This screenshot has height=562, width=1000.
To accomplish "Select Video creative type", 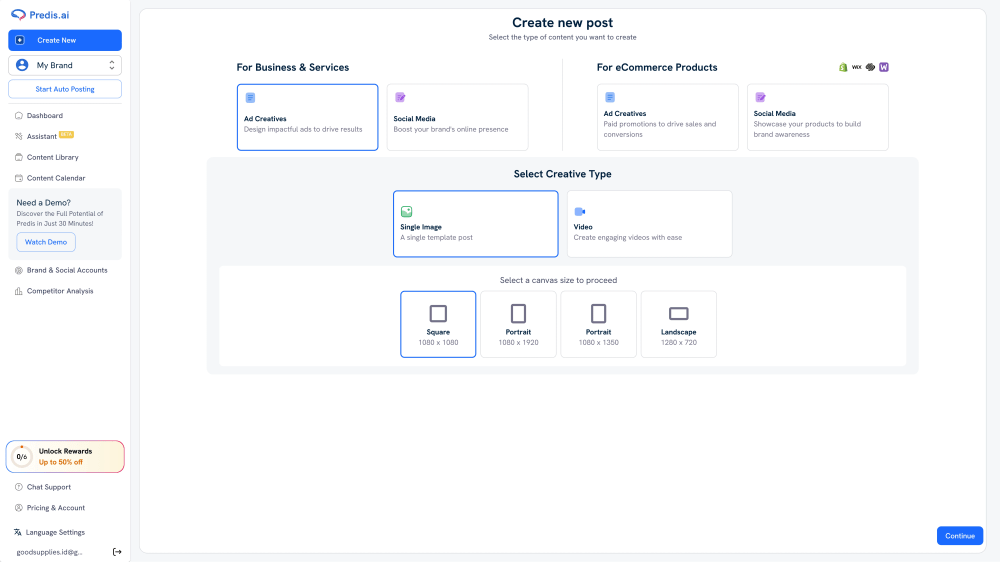I will (x=649, y=224).
